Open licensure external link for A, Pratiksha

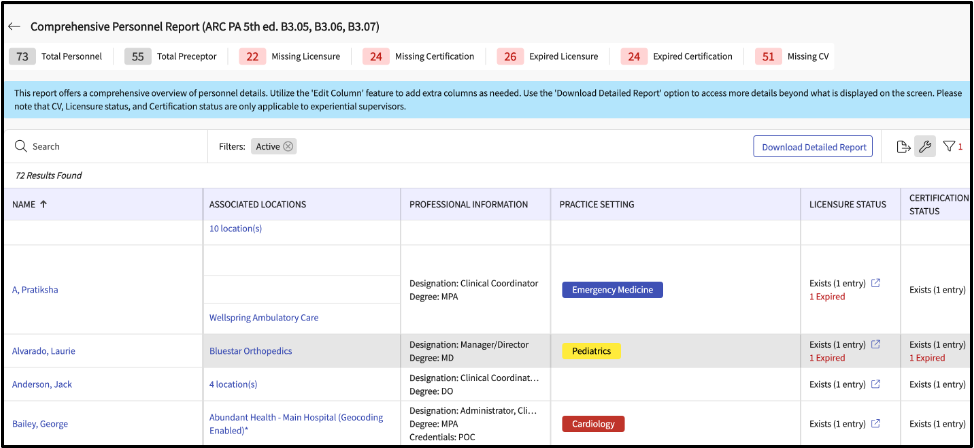[x=876, y=283]
